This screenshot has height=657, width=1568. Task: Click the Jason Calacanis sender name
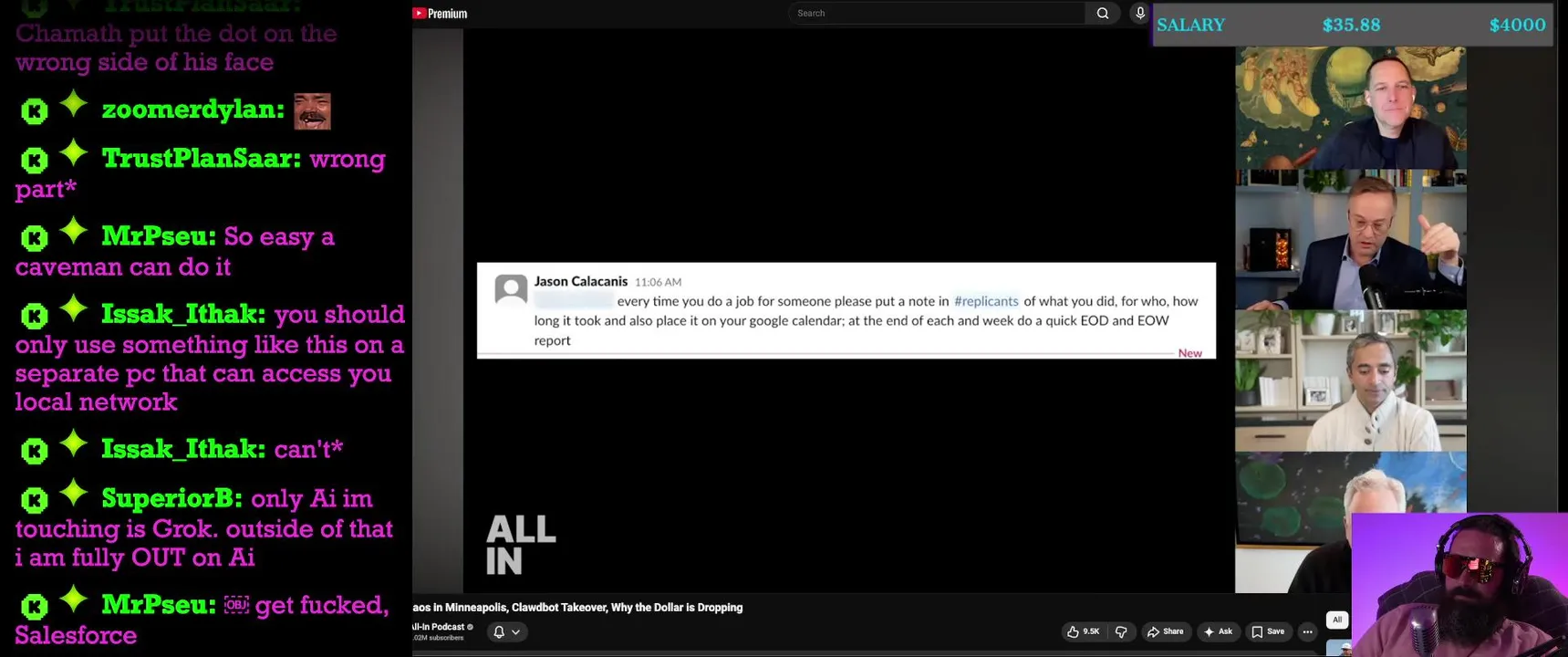tap(581, 281)
